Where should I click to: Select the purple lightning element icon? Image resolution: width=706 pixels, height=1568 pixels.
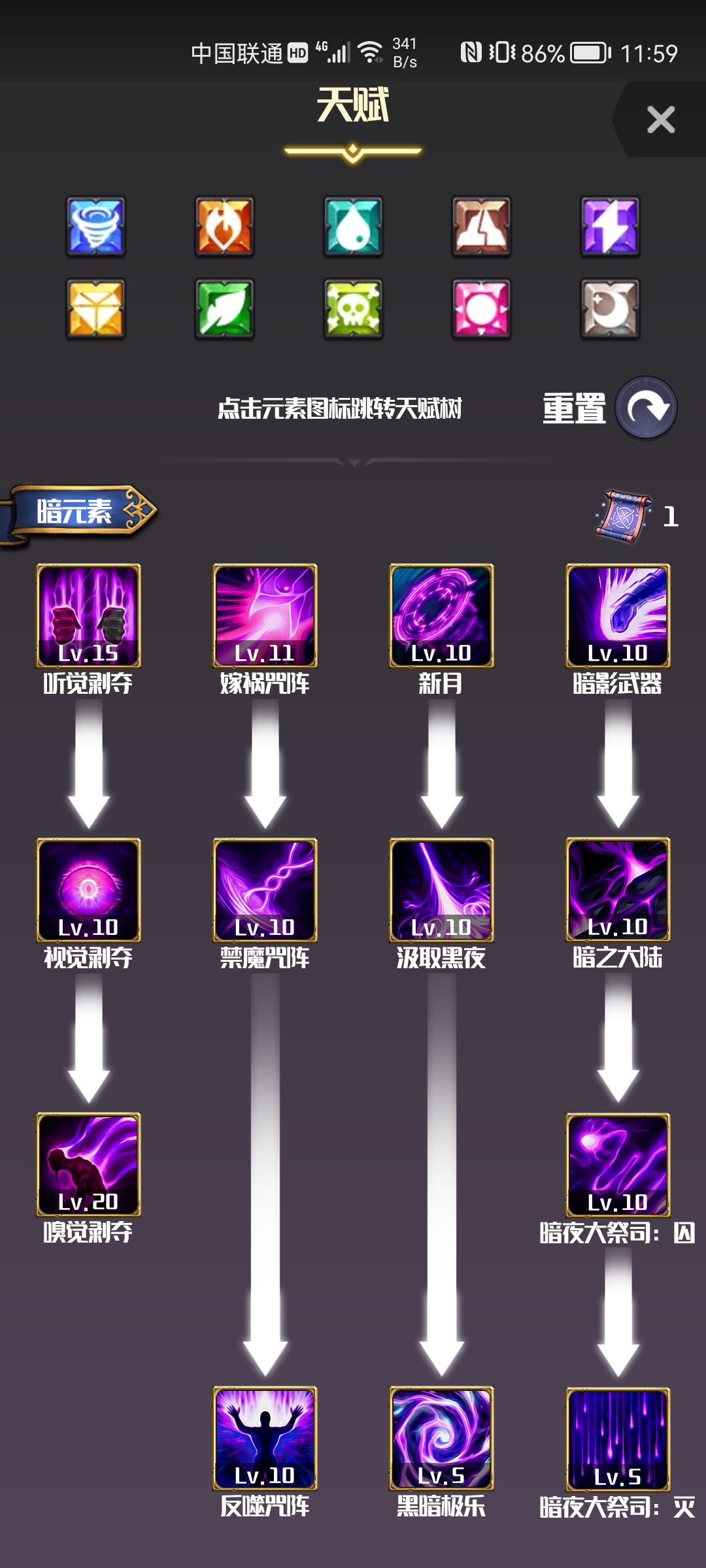pyautogui.click(x=610, y=226)
